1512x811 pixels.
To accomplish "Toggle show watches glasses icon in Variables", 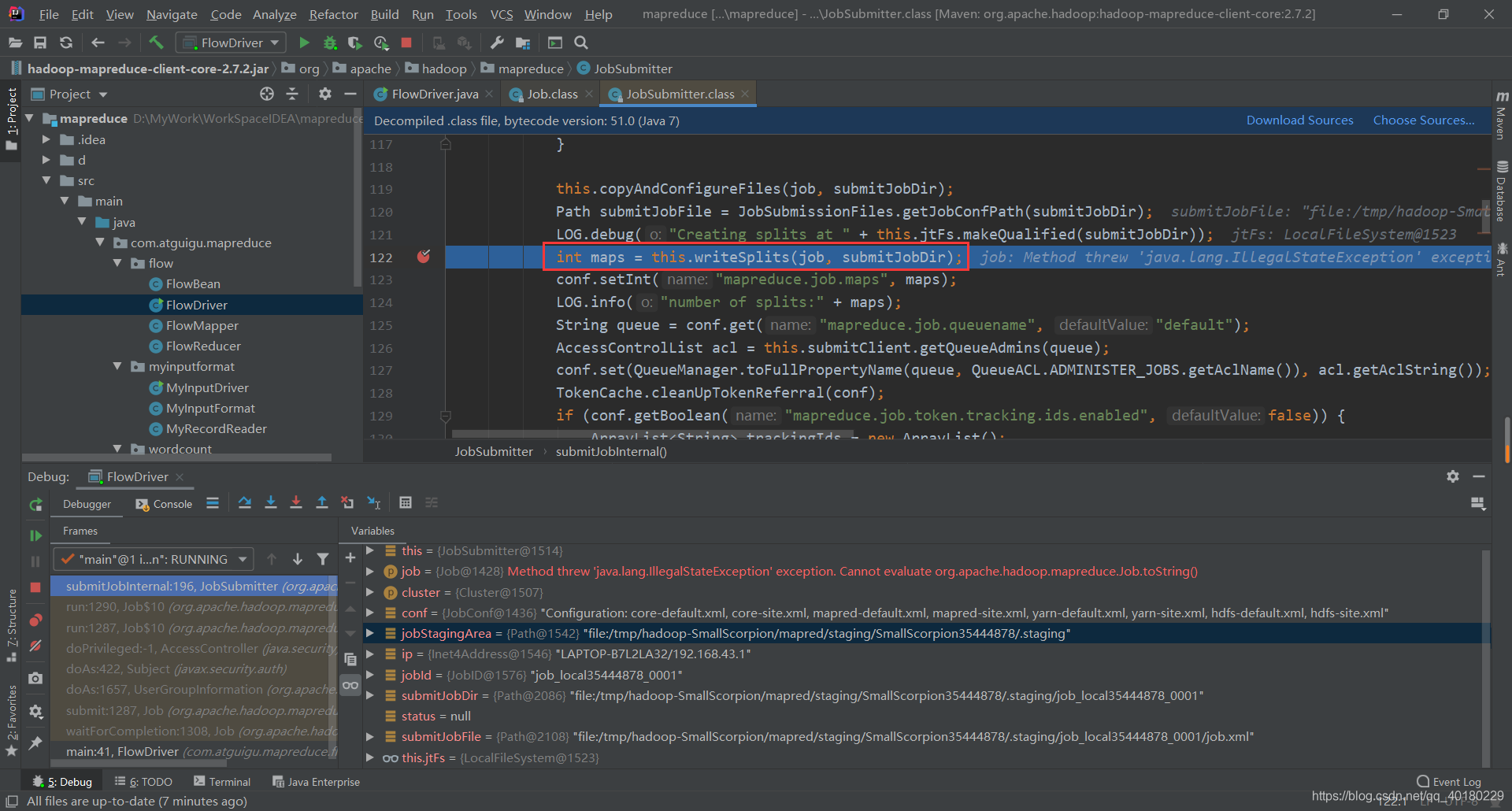I will click(350, 685).
